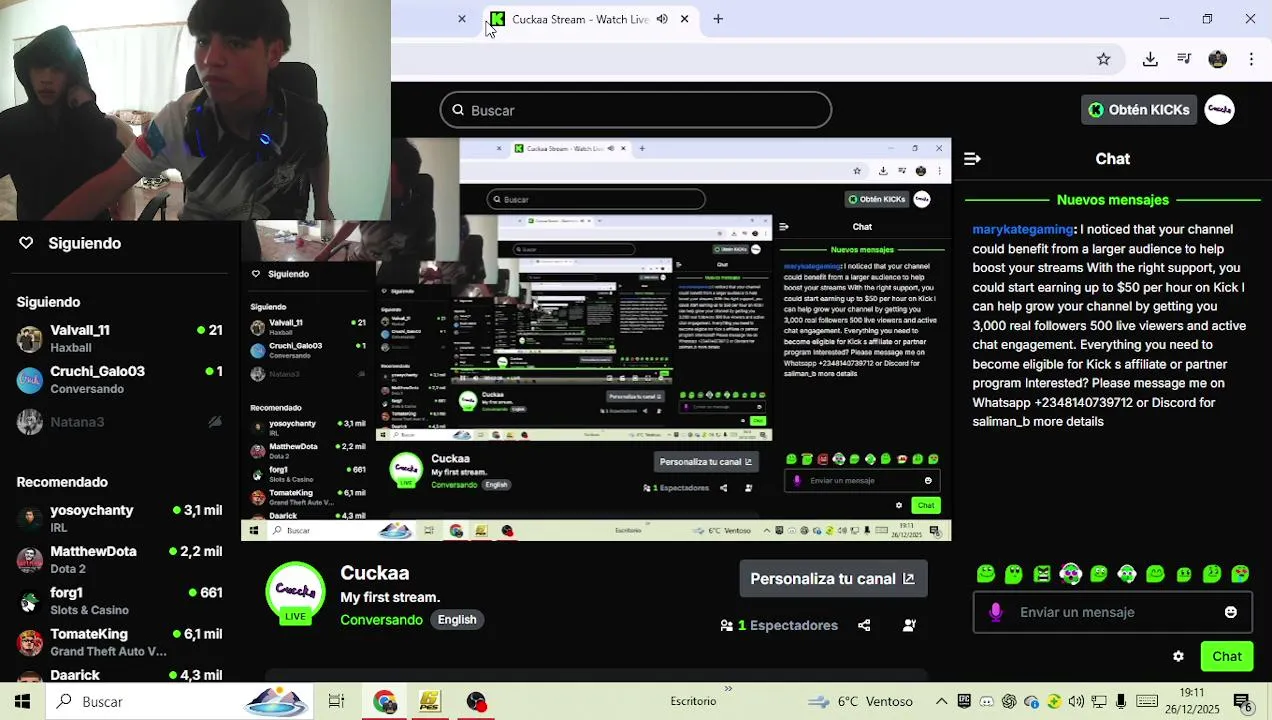Close the other browser tab

pyautogui.click(x=462, y=19)
